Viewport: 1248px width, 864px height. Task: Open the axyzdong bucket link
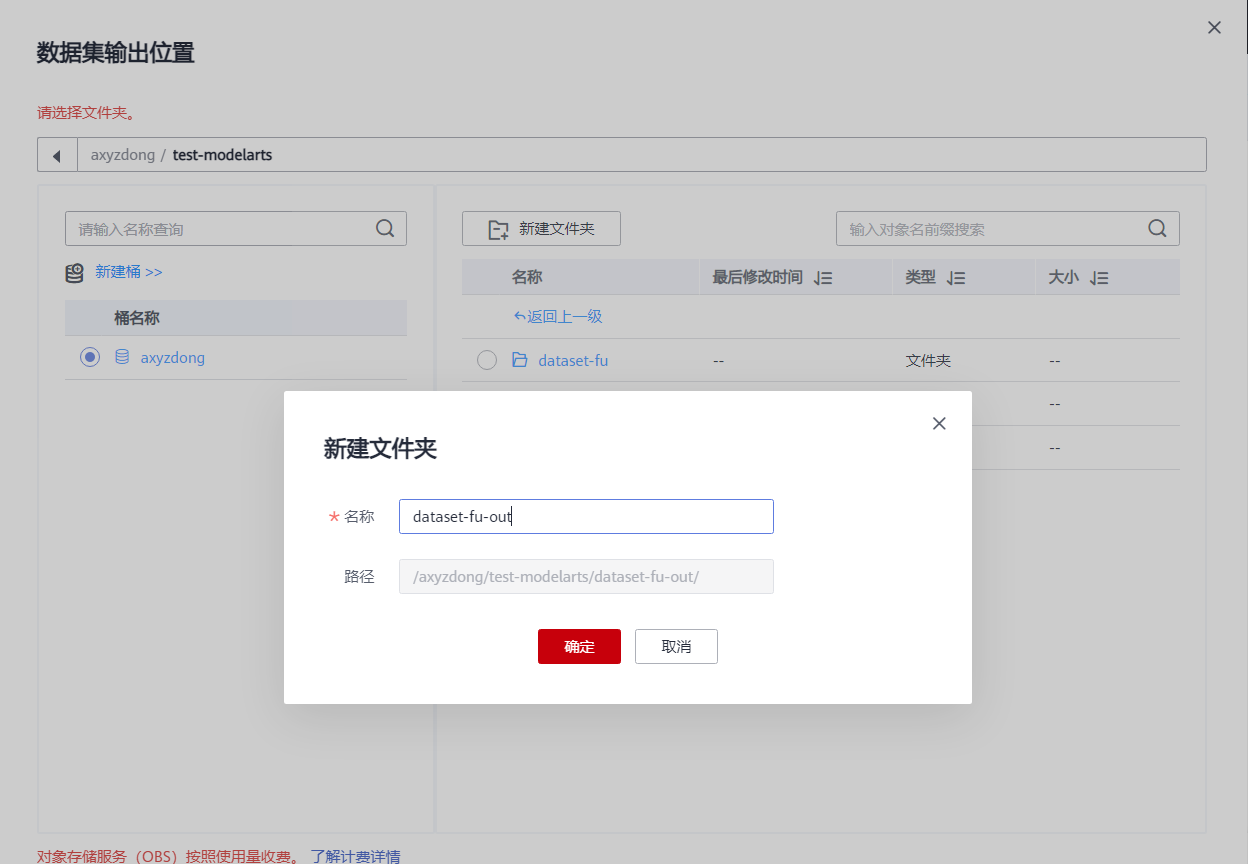173,357
